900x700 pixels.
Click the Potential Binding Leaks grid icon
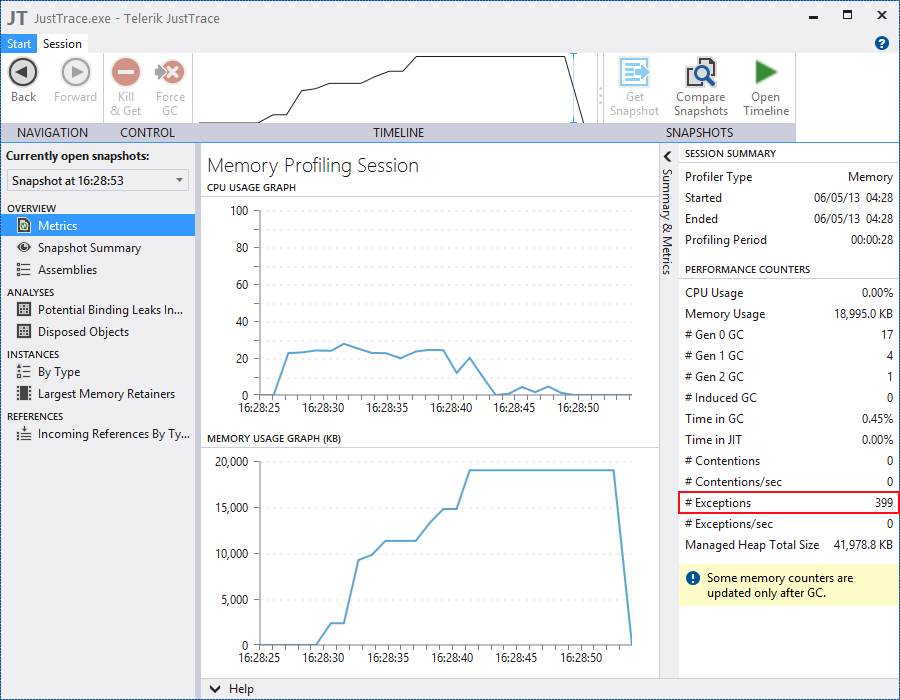click(x=24, y=310)
